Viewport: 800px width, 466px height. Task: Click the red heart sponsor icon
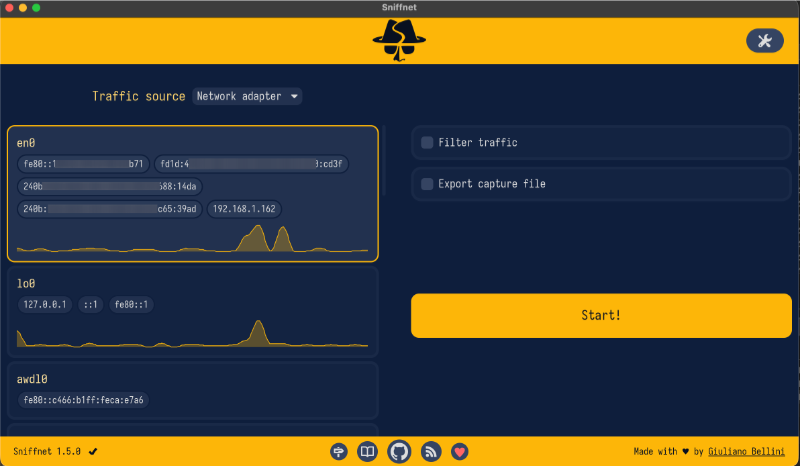pos(460,452)
